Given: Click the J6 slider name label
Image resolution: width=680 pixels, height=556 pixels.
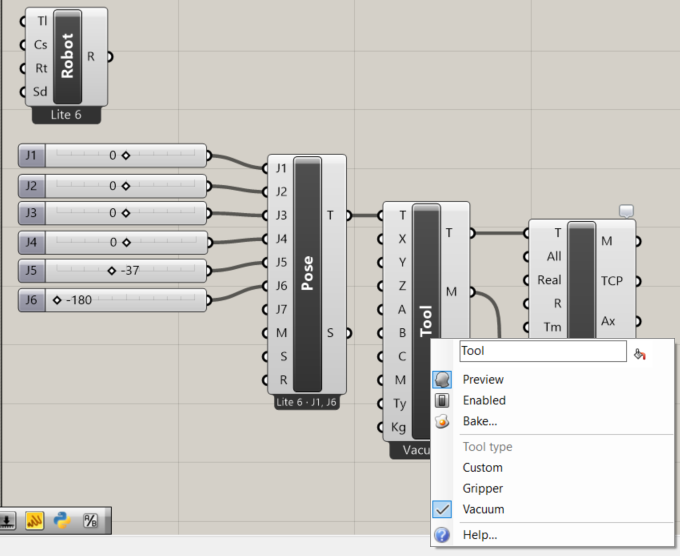Looking at the screenshot, I should point(31,300).
